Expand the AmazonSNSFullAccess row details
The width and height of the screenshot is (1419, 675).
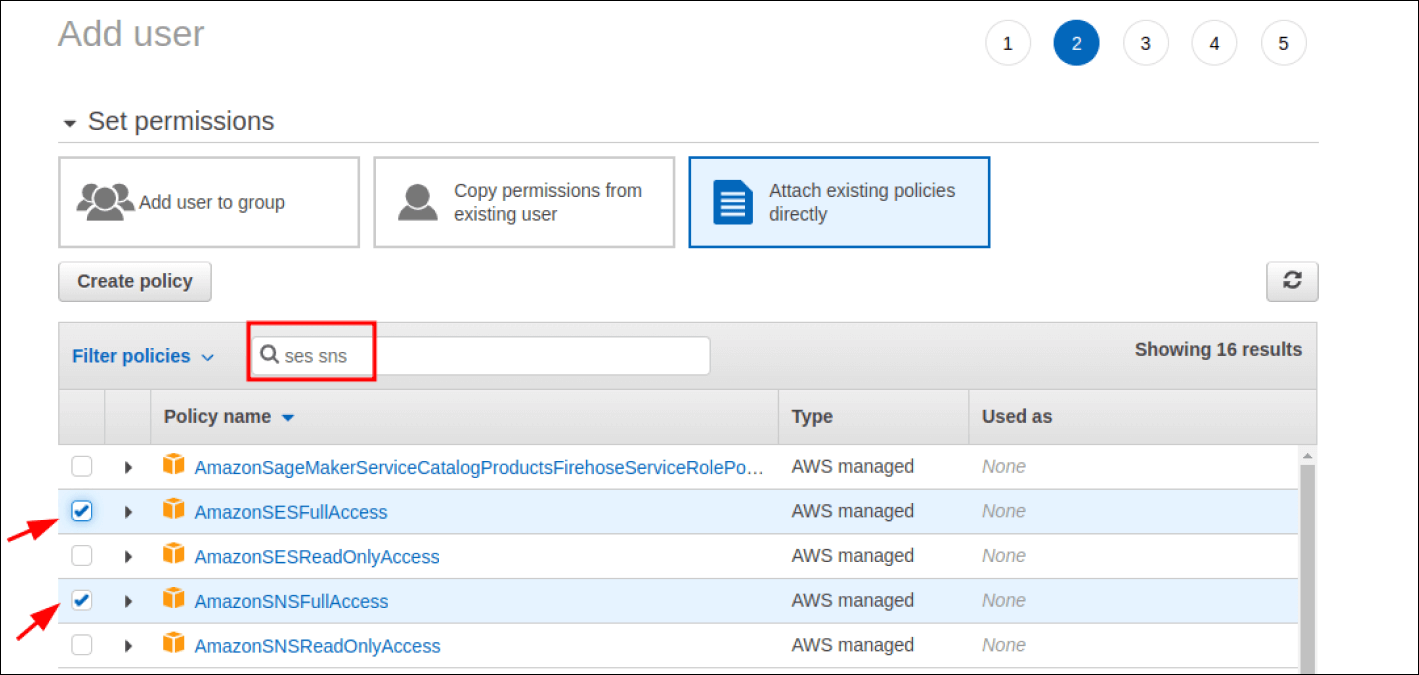[x=128, y=601]
